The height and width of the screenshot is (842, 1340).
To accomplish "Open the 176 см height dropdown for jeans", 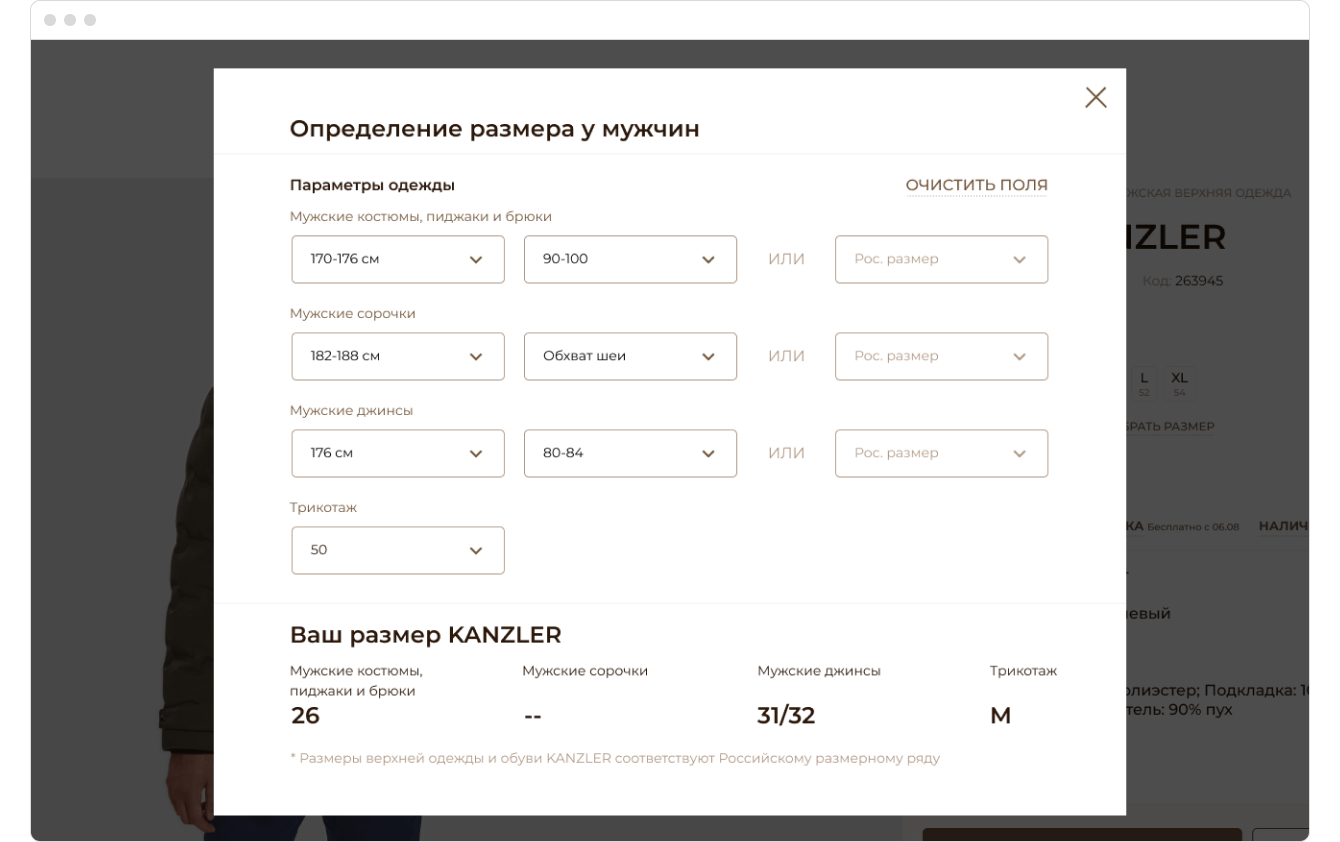I will [398, 453].
